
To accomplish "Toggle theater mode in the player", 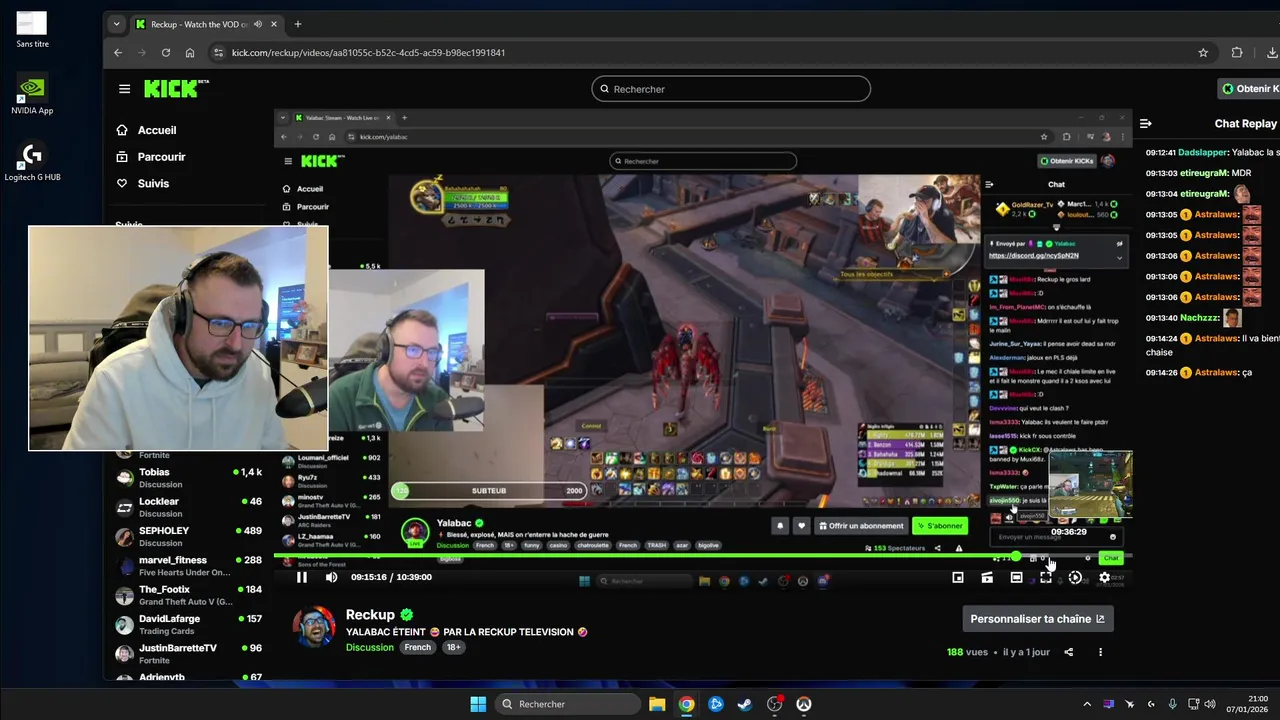I will pyautogui.click(x=1016, y=577).
